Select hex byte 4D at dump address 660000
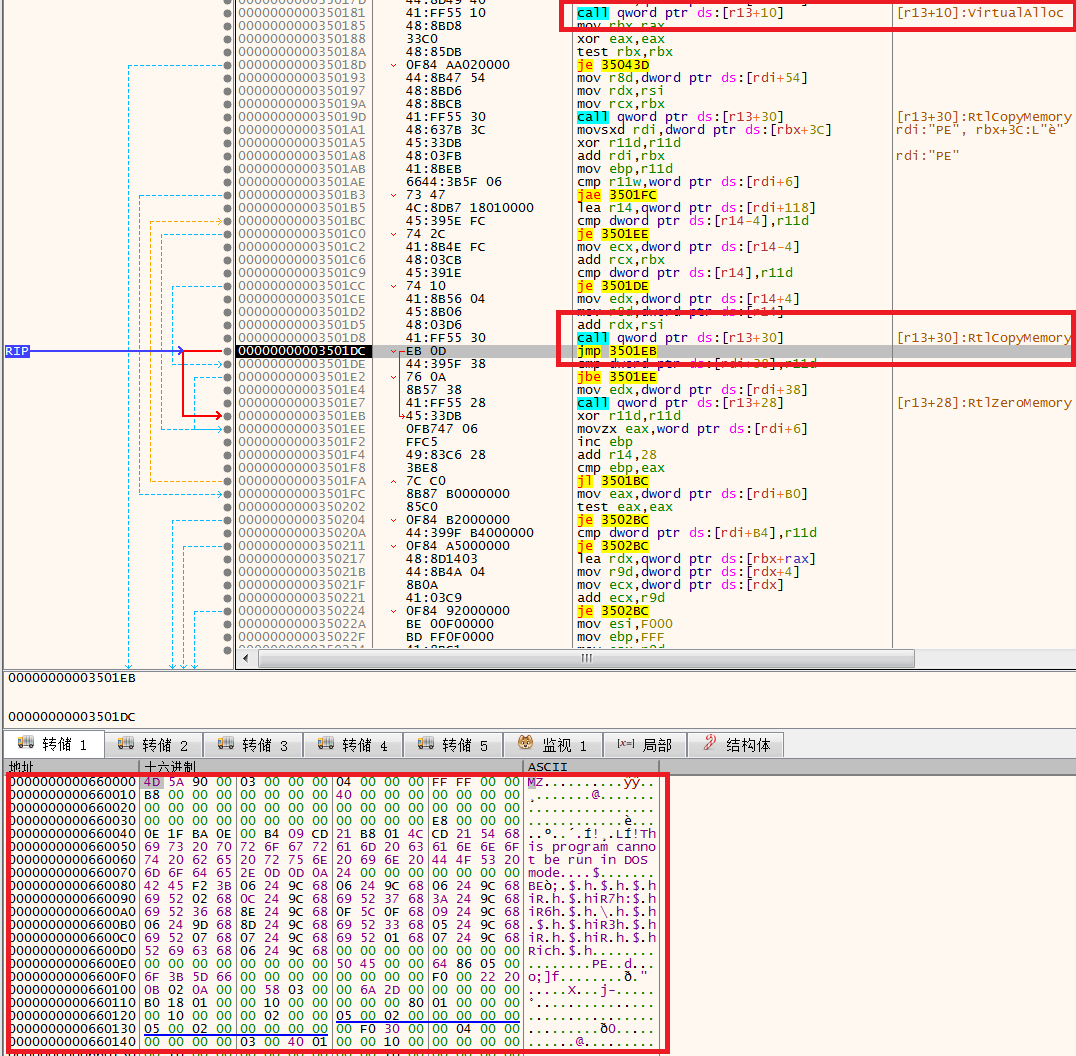Viewport: 1076px width, 1056px height. pos(152,781)
